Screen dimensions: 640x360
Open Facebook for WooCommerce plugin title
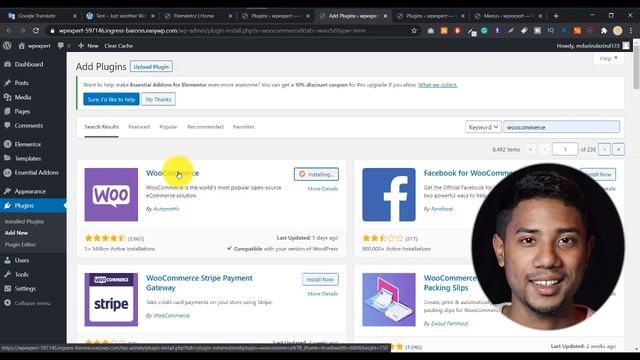pos(468,173)
